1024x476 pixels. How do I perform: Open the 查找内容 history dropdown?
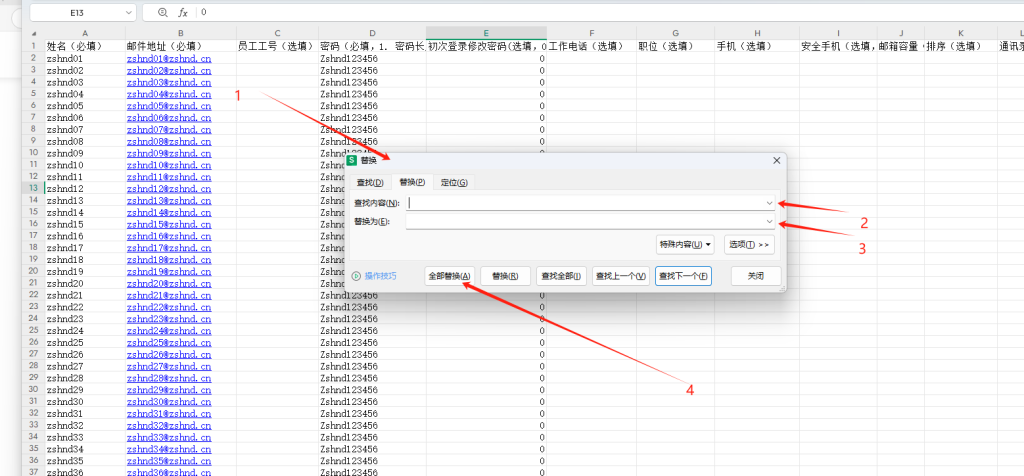(769, 202)
